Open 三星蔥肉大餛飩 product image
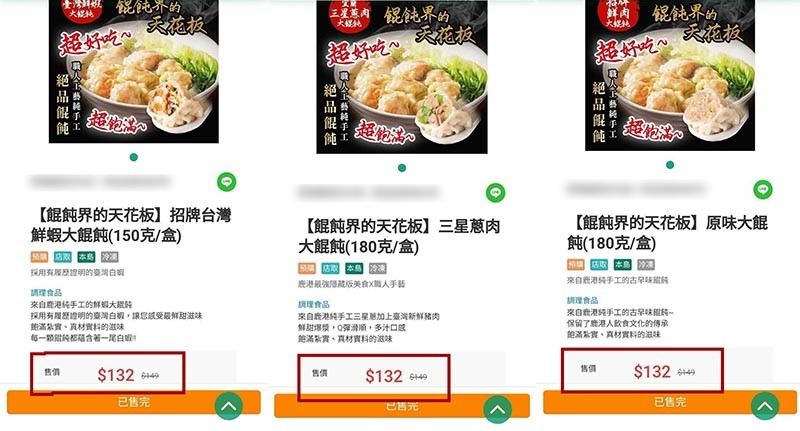This screenshot has width=800, height=431. (402, 77)
